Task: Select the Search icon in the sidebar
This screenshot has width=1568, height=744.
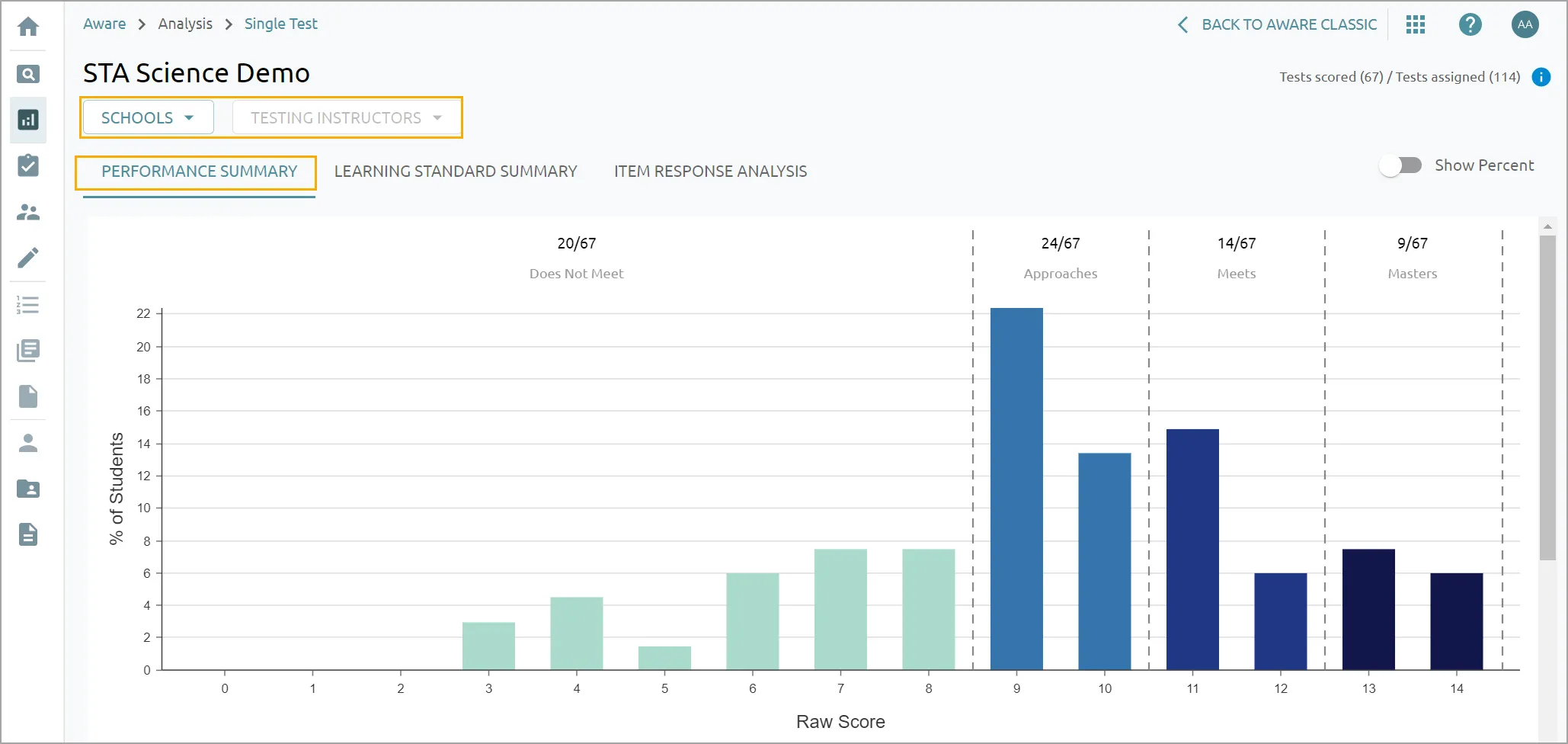Action: (28, 74)
